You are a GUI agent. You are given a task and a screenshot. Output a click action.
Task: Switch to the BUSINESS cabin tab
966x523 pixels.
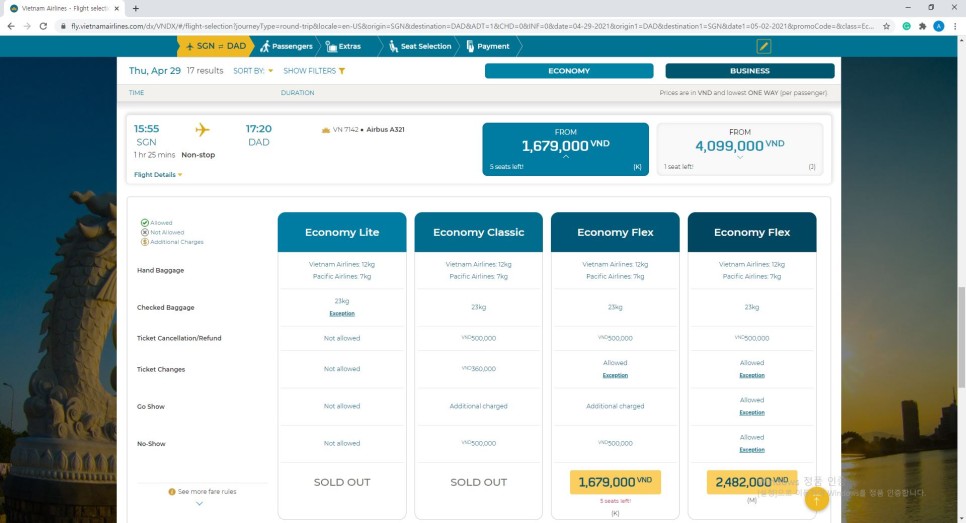pos(750,71)
